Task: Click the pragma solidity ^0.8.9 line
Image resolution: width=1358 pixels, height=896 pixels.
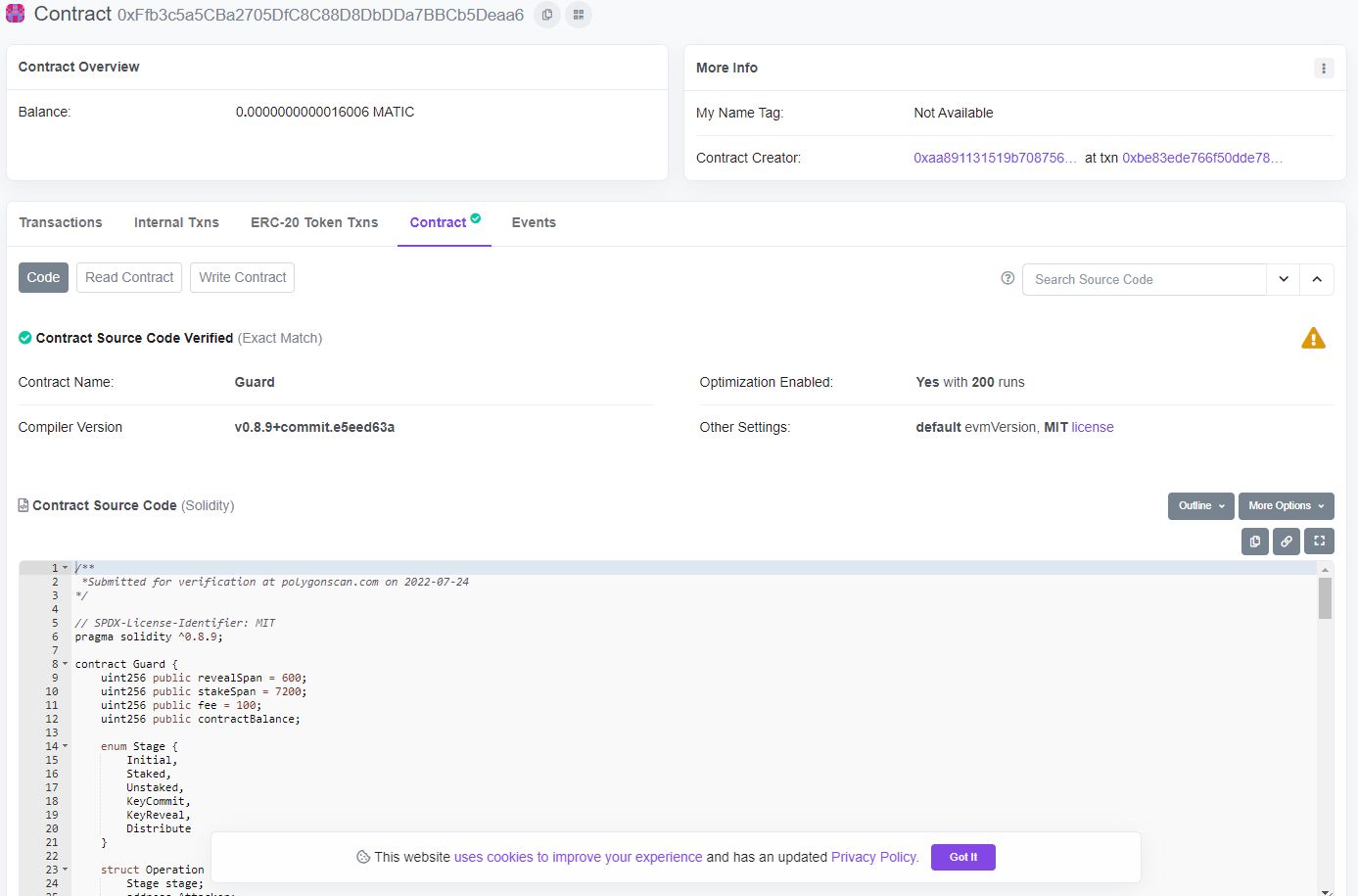Action: [149, 637]
